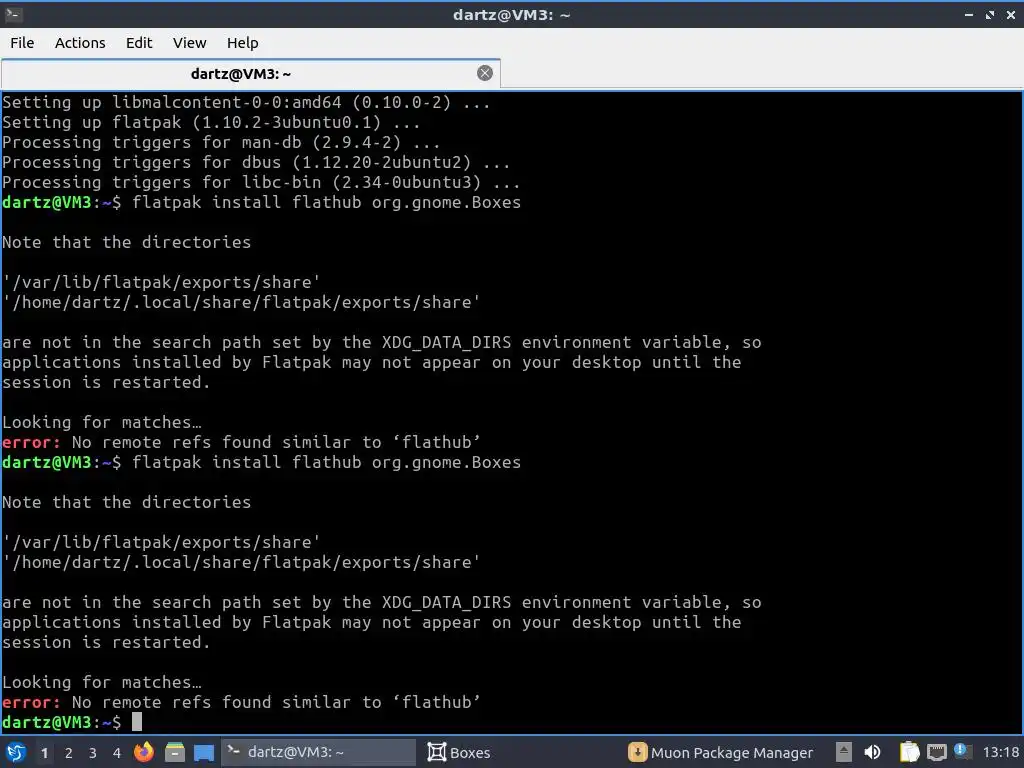Viewport: 1024px width, 768px height.
Task: Click the 'Setting up libmalcontent-0-0:amd64' line
Action: (246, 102)
